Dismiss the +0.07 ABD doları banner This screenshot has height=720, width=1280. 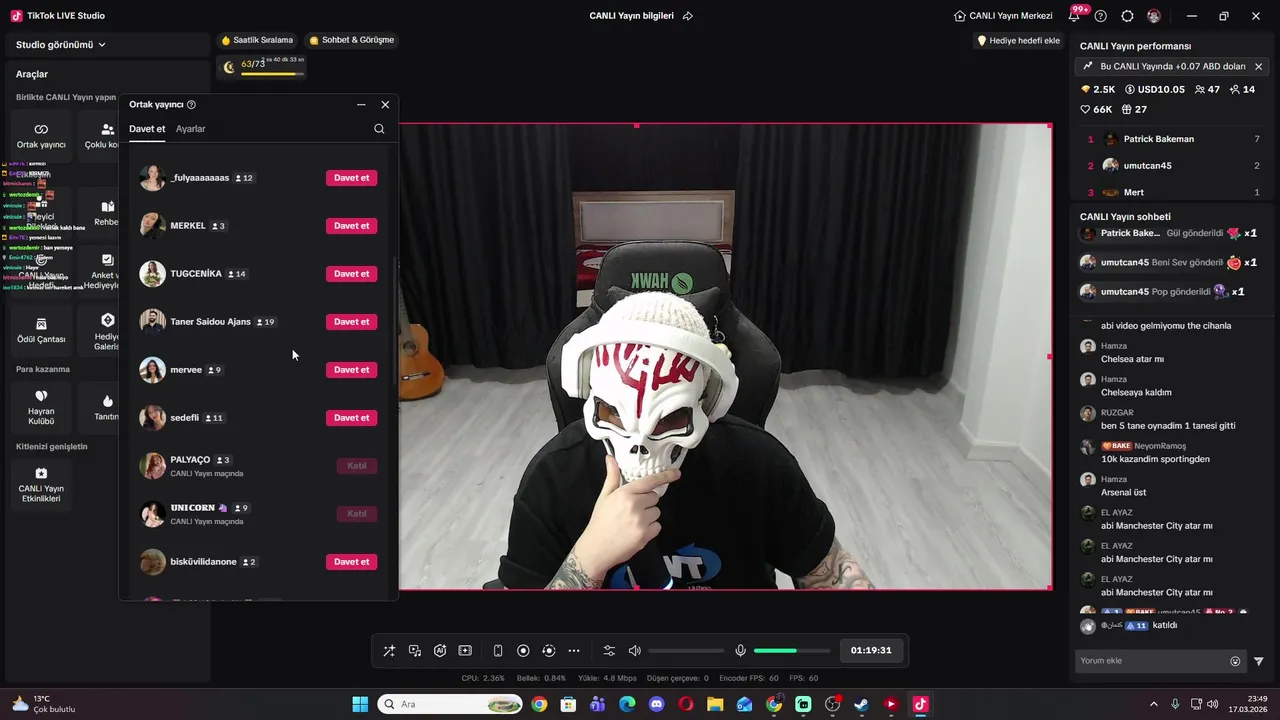[1258, 66]
